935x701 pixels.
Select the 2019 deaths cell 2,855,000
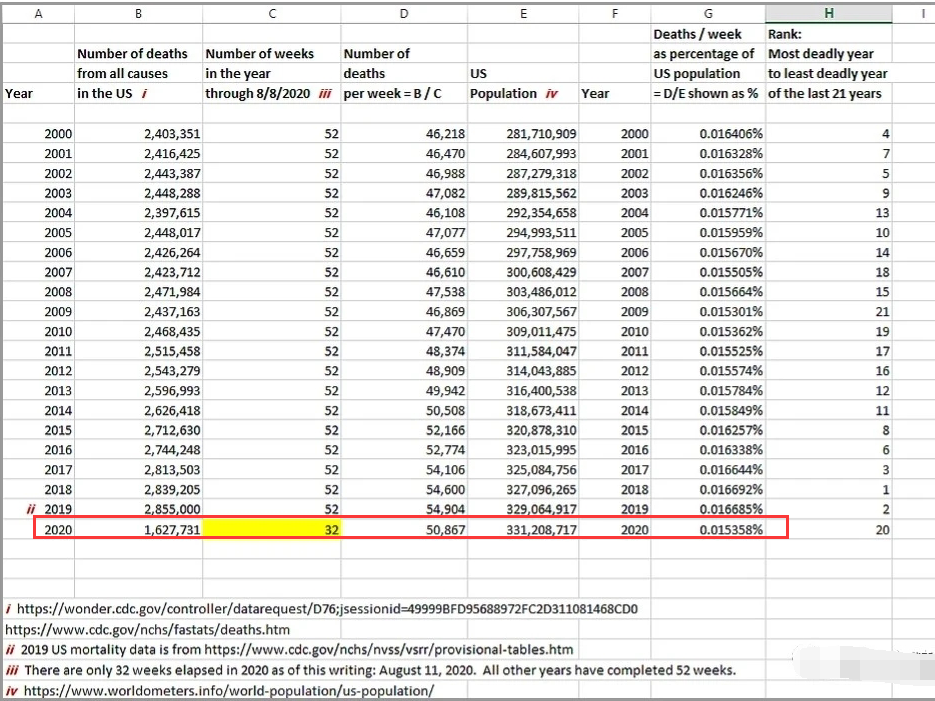click(138, 509)
